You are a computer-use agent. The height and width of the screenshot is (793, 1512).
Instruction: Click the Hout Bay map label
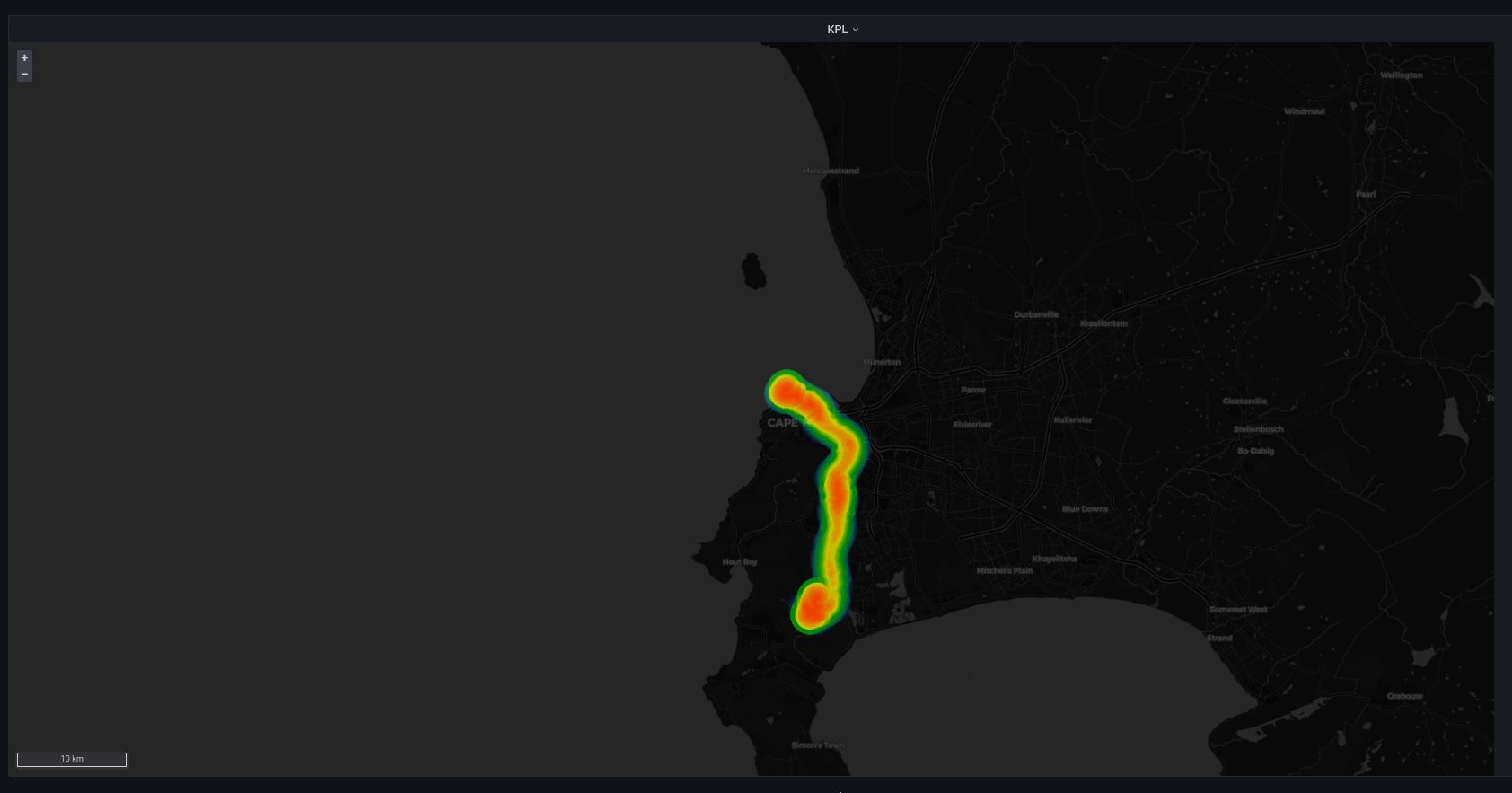[740, 562]
